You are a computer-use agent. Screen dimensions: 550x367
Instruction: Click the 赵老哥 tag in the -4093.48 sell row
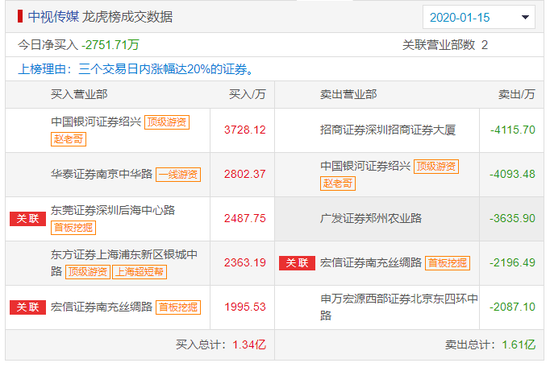pyautogui.click(x=338, y=184)
